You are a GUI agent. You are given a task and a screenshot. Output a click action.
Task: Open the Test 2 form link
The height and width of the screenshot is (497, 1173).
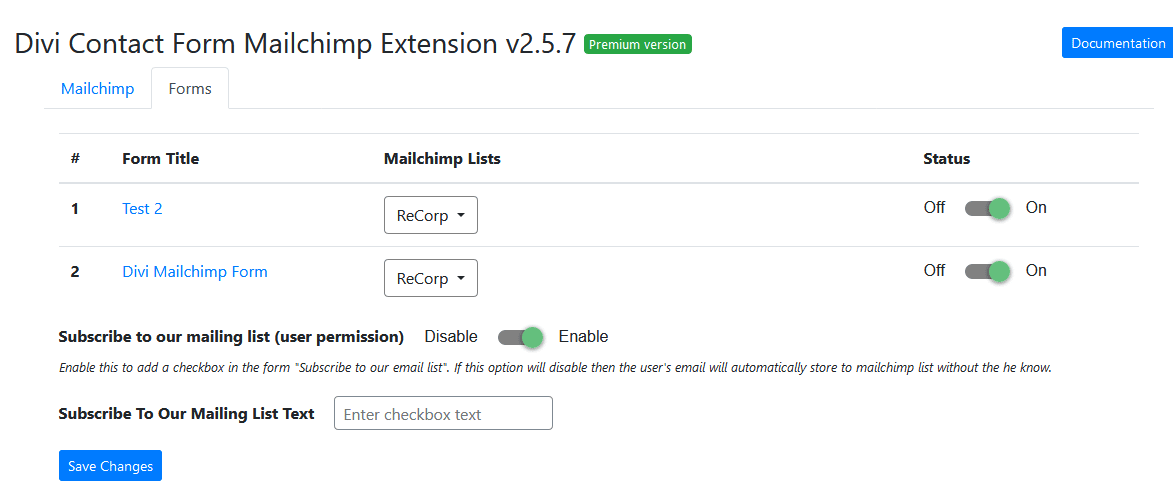click(142, 208)
